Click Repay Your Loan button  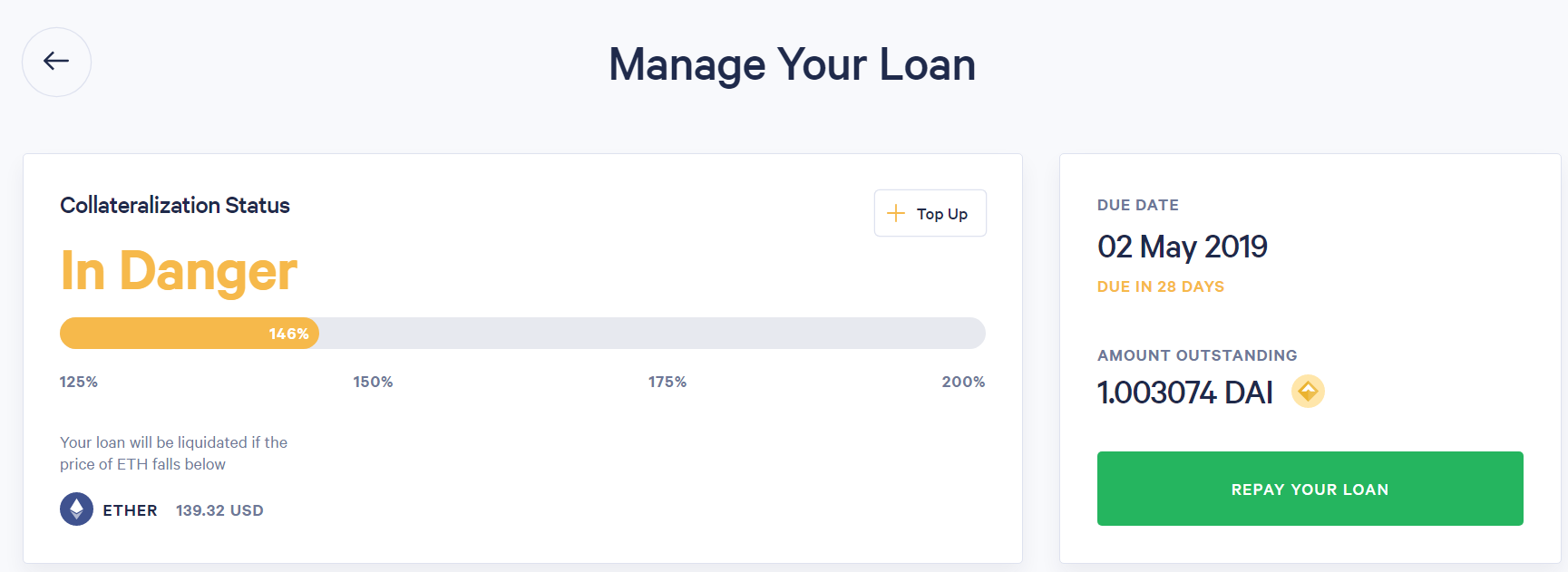point(1310,489)
